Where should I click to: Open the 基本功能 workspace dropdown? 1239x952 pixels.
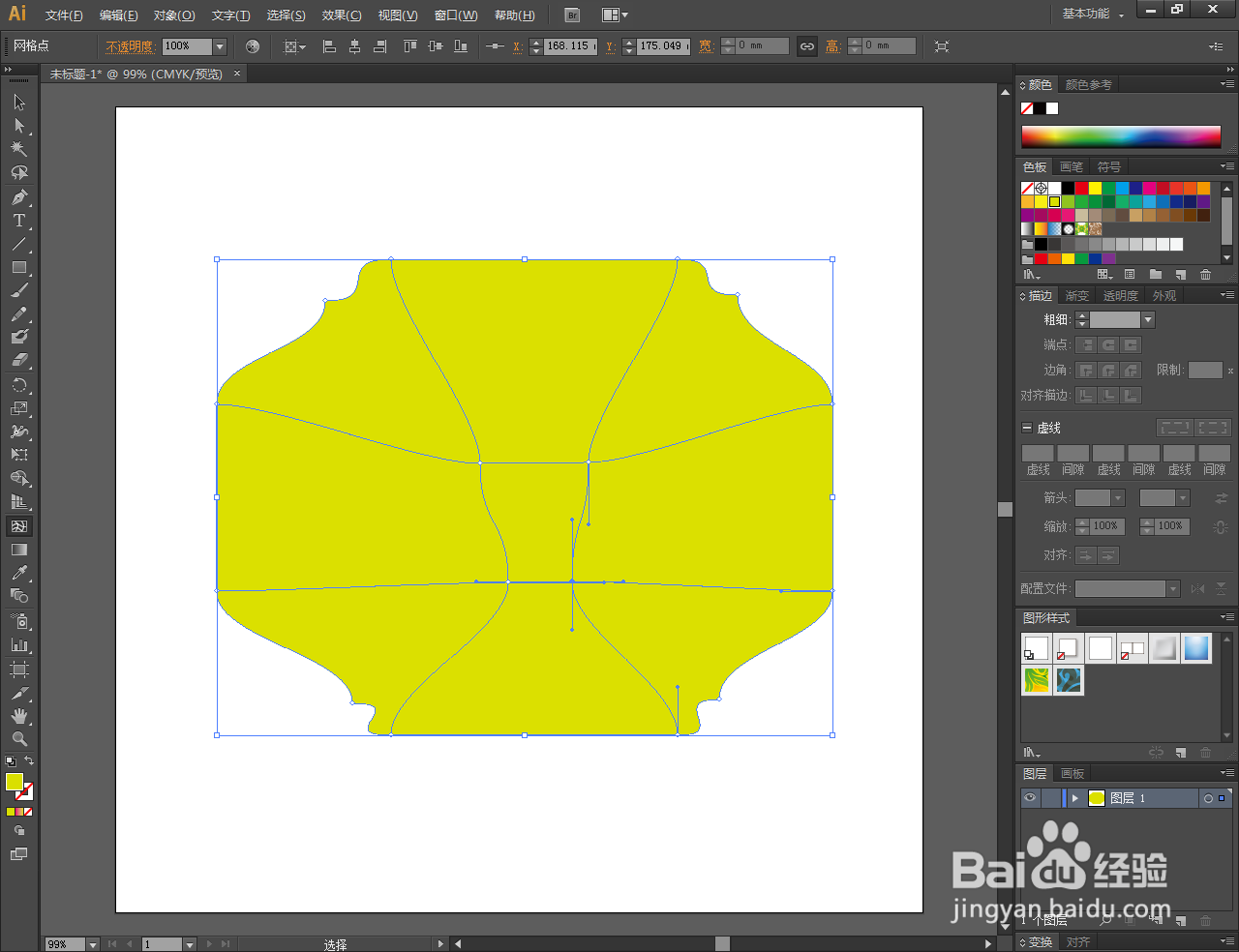pyautogui.click(x=1094, y=14)
